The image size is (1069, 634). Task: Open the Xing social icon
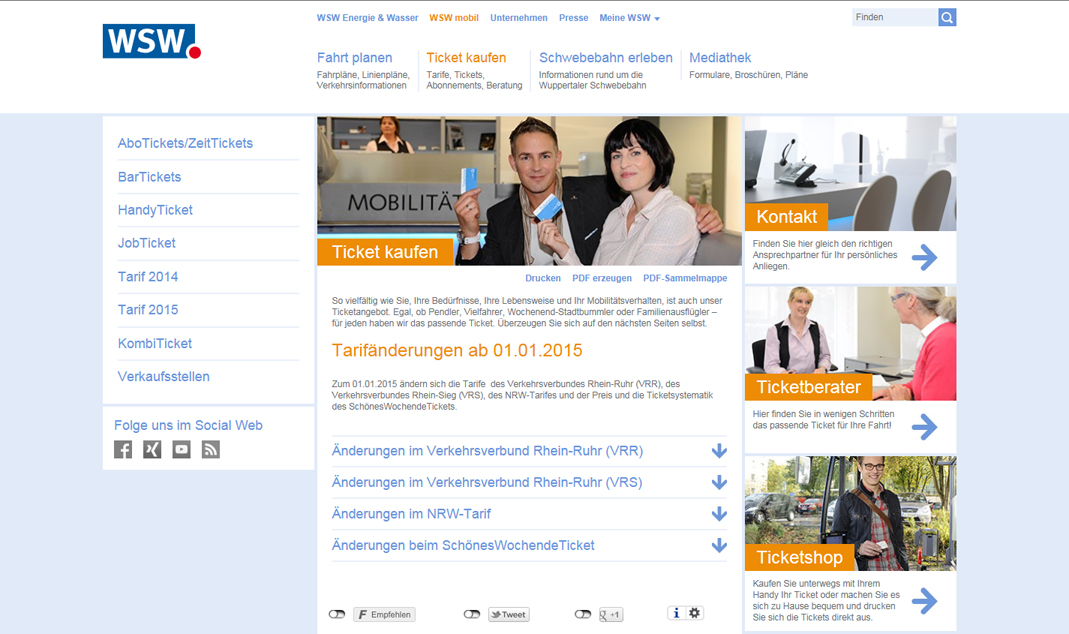pyautogui.click(x=152, y=449)
